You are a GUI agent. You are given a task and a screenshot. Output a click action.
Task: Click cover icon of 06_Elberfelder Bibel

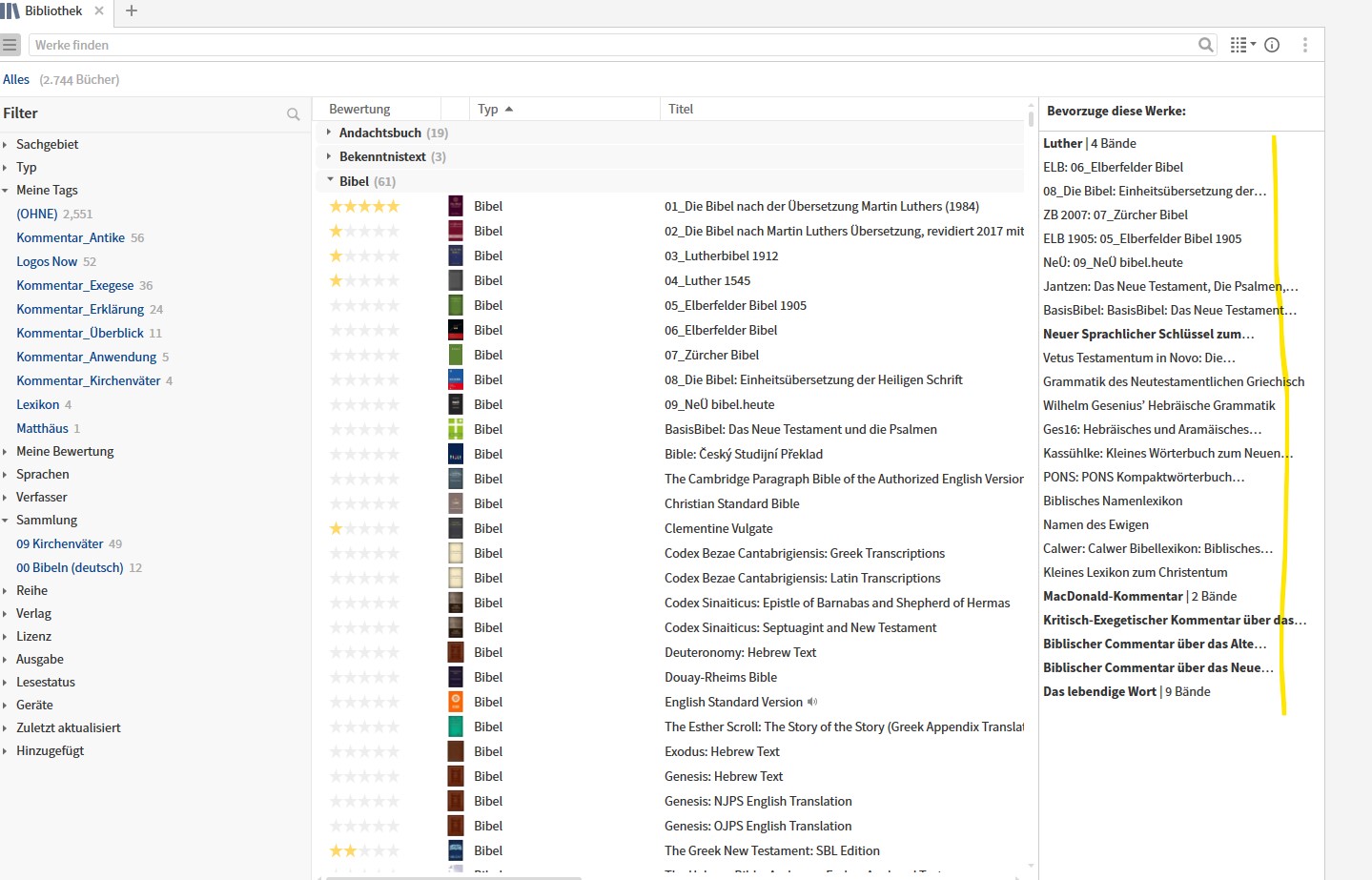[456, 331]
